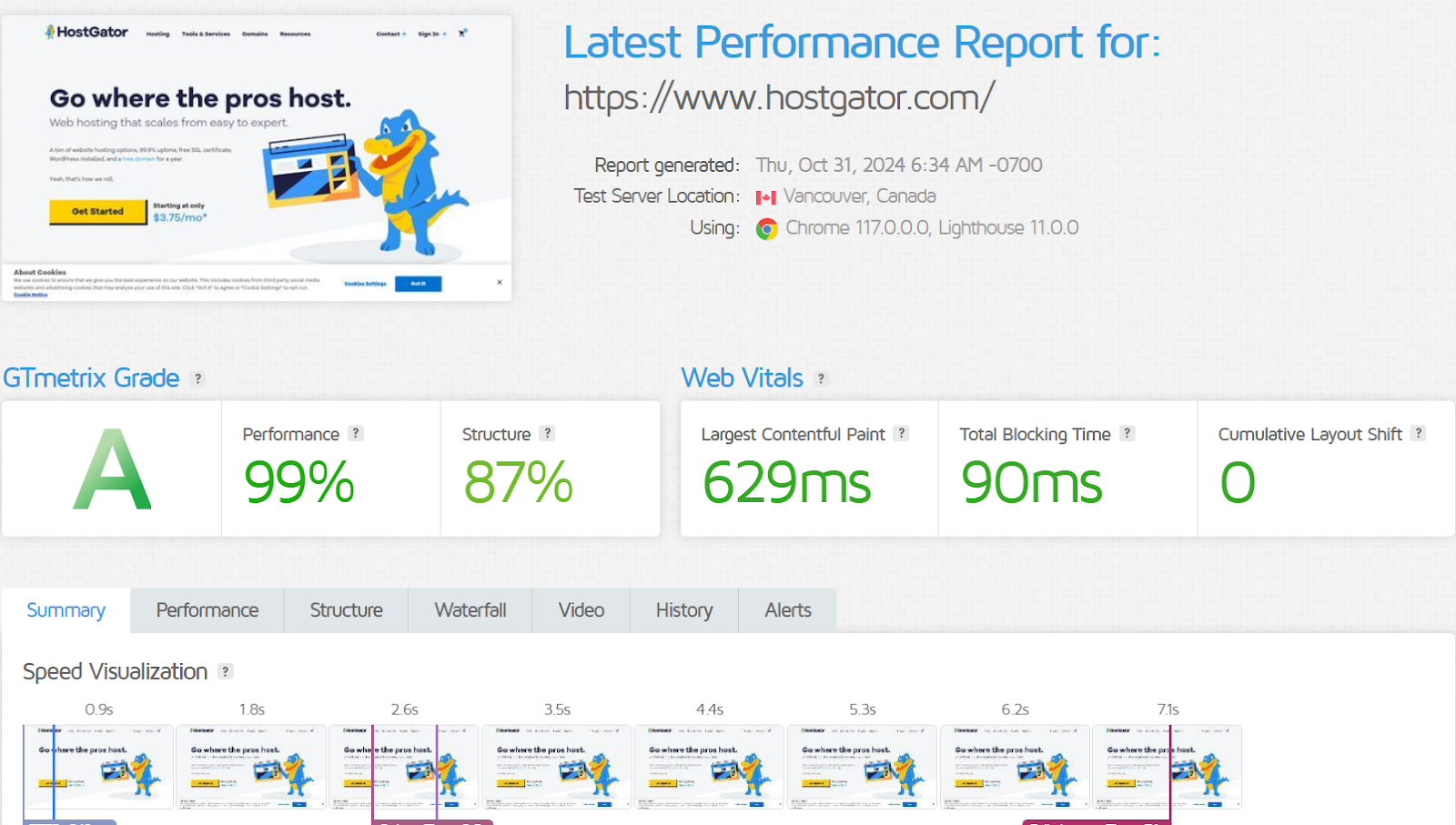Click the help icon beside Web Vitals
The width and height of the screenshot is (1456, 825).
pyautogui.click(x=821, y=378)
